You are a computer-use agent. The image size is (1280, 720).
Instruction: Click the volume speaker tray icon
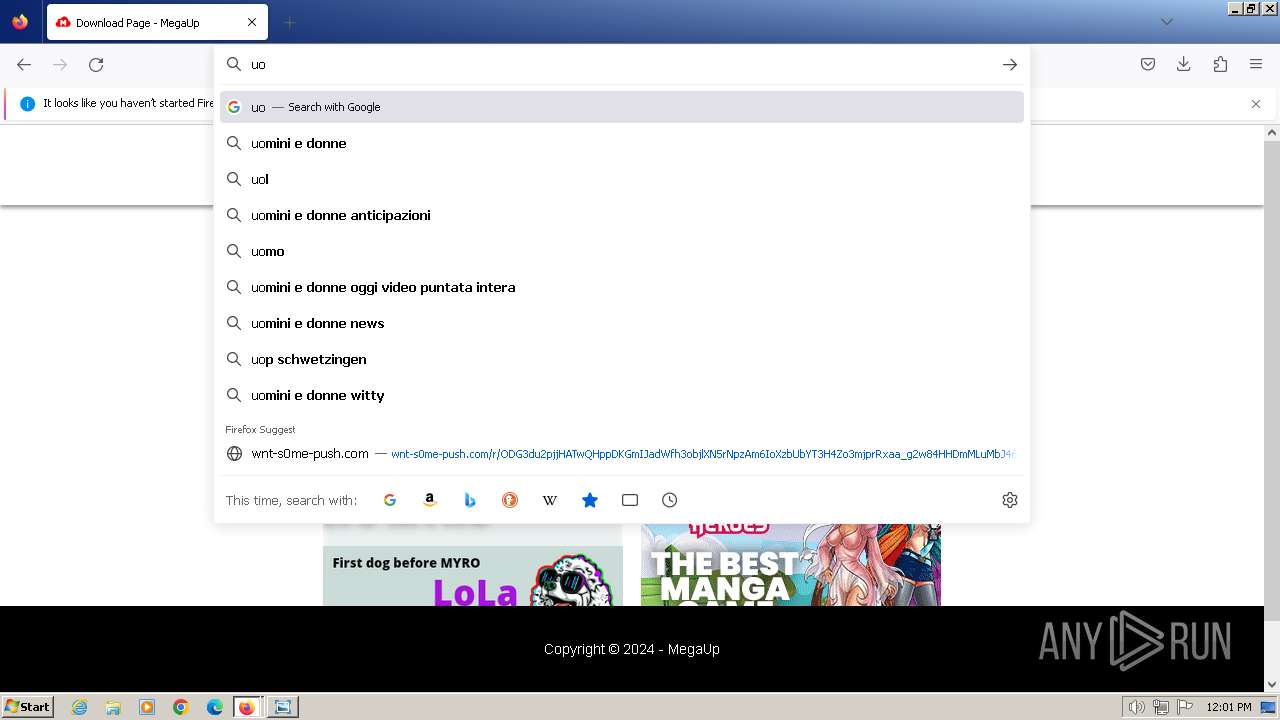pos(1137,707)
